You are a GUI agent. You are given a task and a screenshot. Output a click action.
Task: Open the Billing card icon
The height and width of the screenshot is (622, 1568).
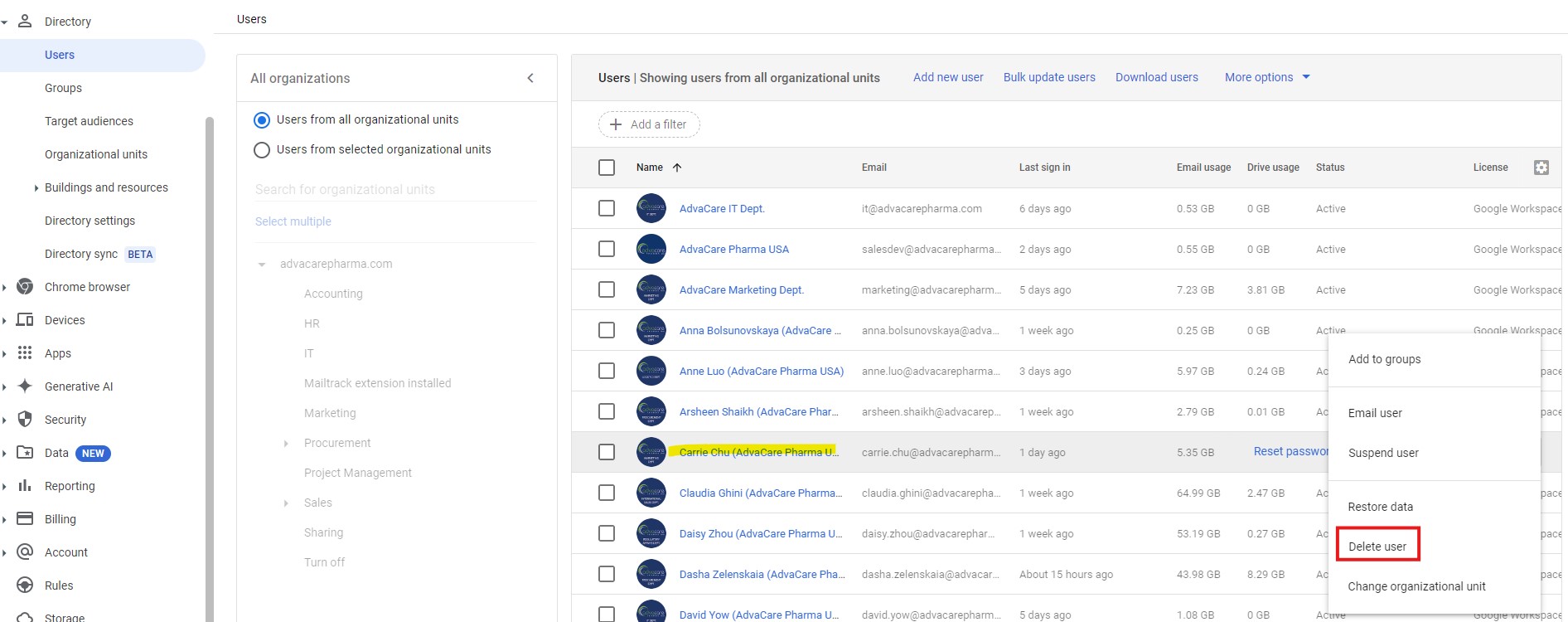pos(25,519)
